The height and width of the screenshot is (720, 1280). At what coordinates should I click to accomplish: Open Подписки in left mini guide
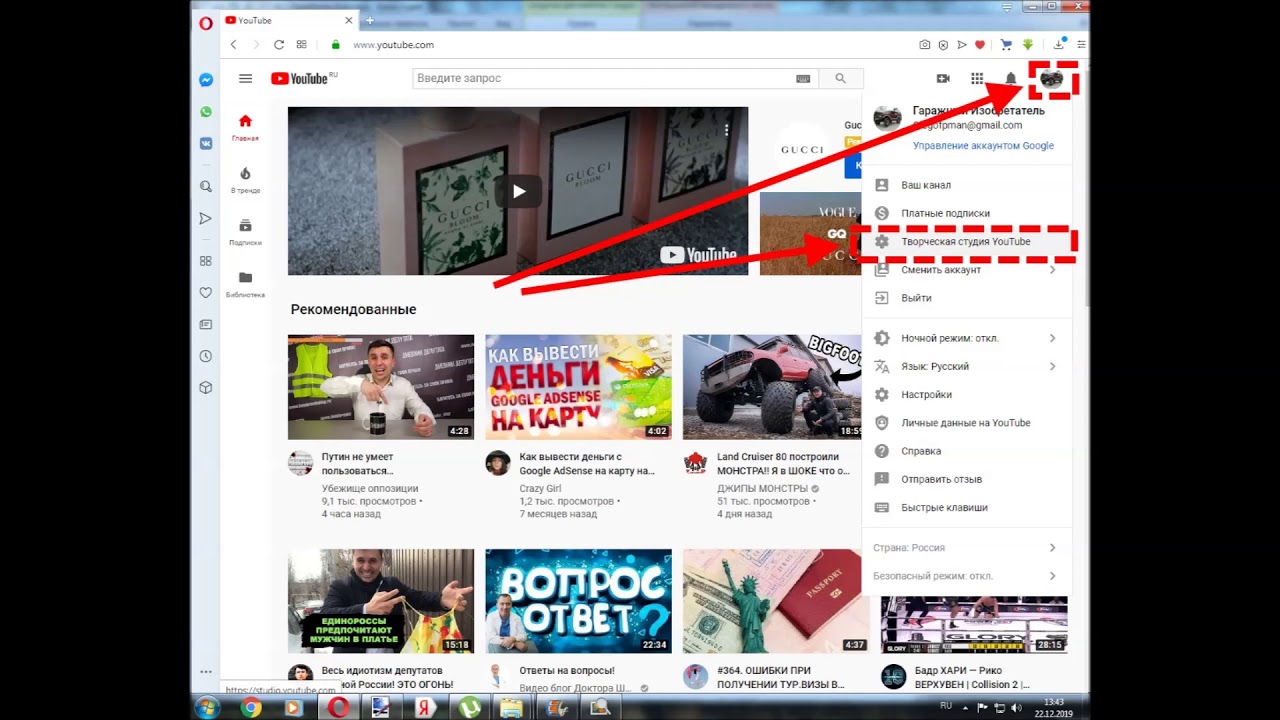245,232
